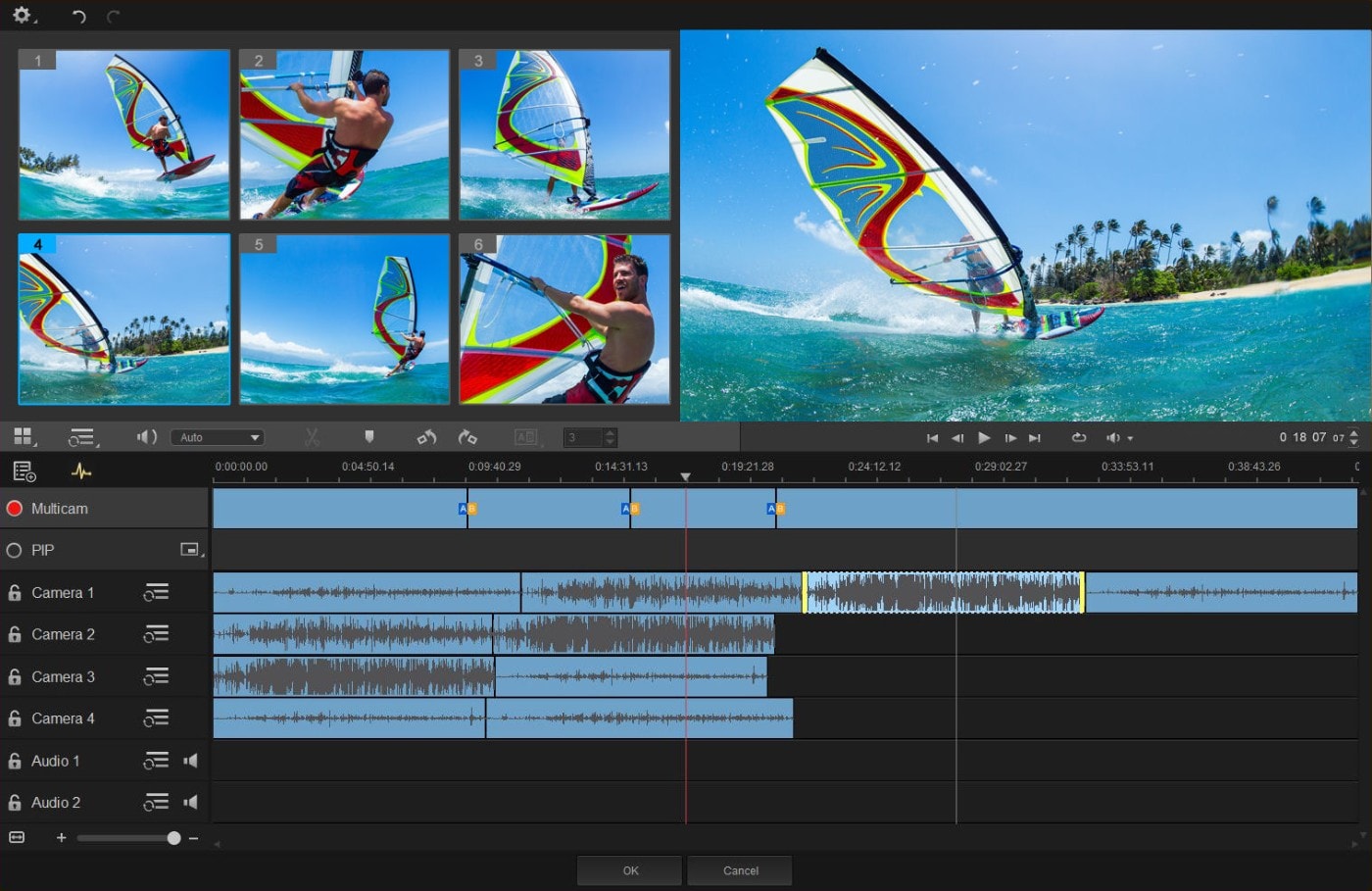Image resolution: width=1372 pixels, height=891 pixels.
Task: Toggle the audio waveform view icon
Action: point(81,471)
